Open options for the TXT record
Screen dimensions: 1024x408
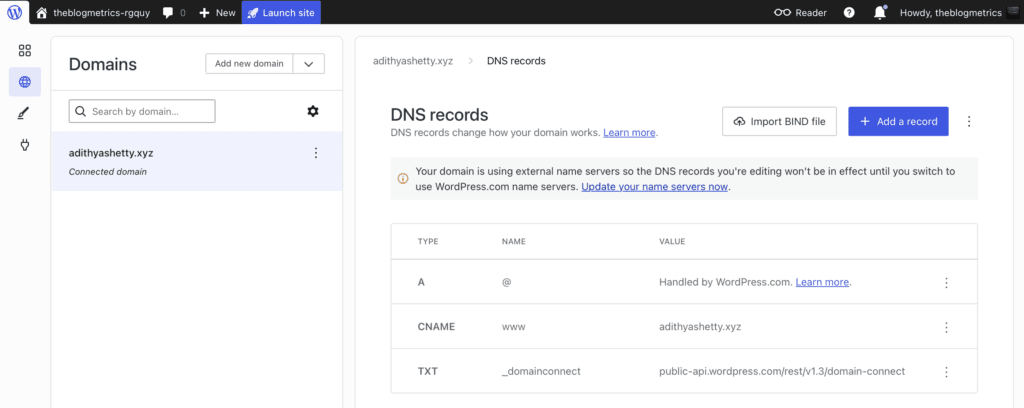click(946, 371)
